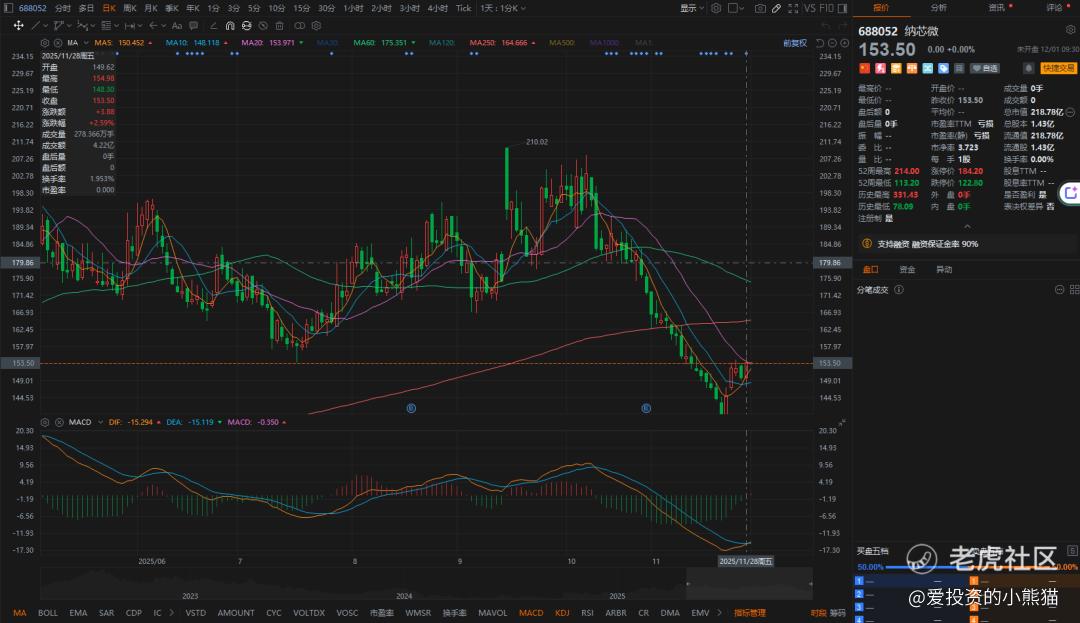Open chart settings hexagon gear icon
Viewport: 1080px width, 623px height.
click(716, 8)
